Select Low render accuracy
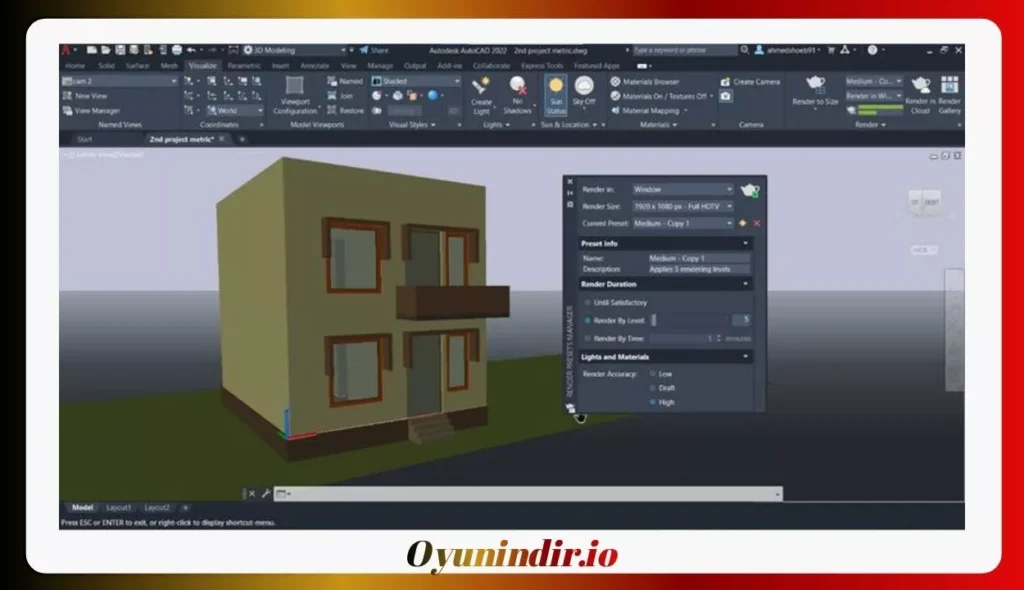 click(x=652, y=374)
